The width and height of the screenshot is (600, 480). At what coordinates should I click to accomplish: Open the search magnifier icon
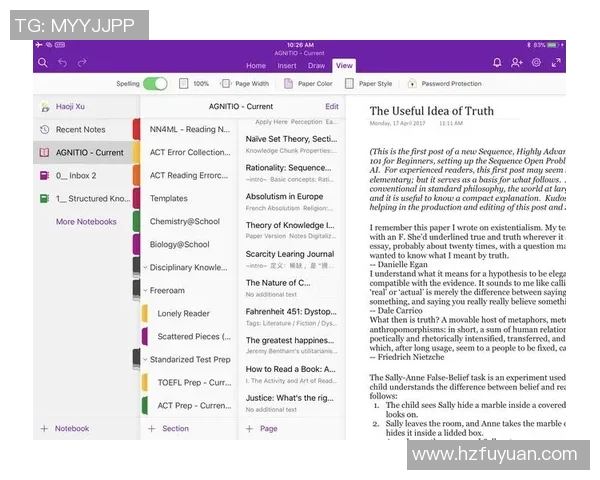tap(42, 62)
